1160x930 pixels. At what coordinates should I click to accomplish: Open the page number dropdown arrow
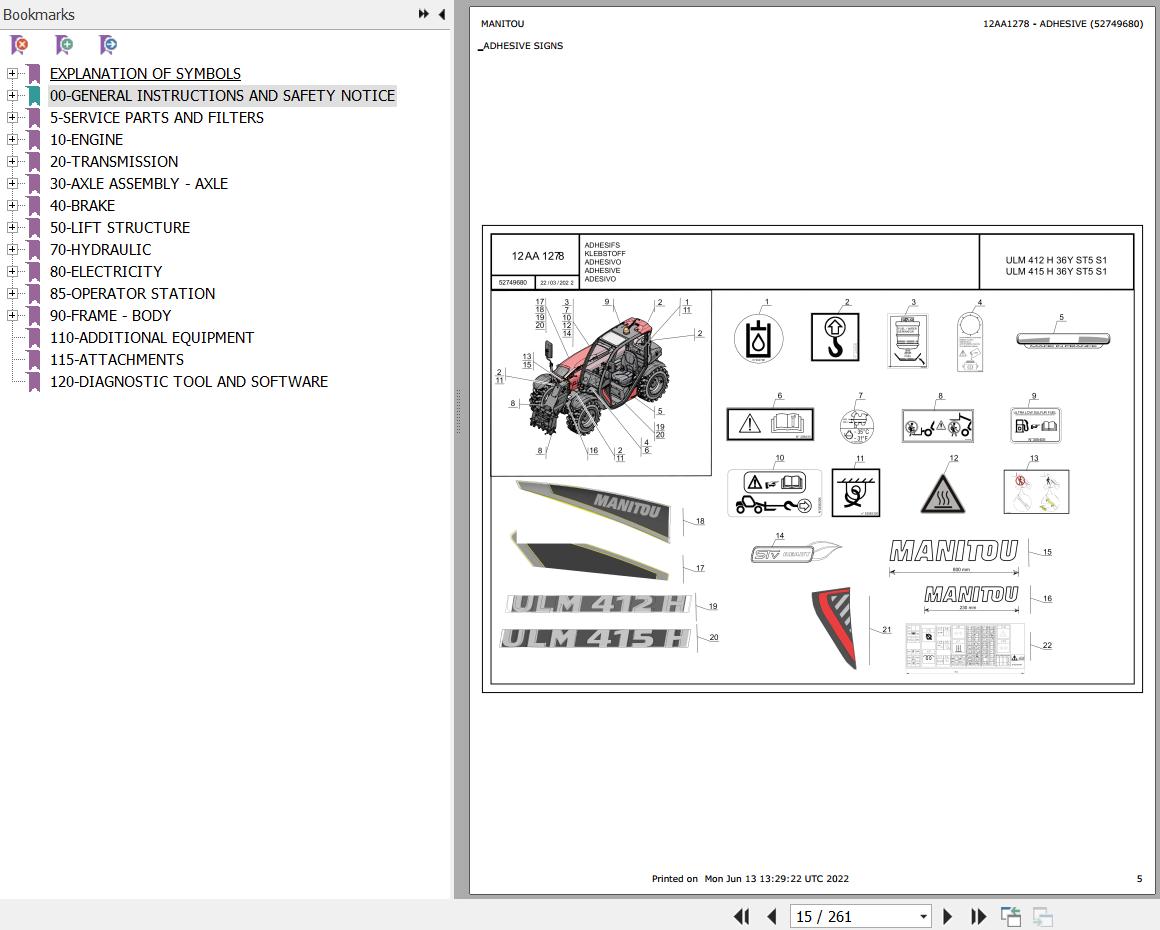tap(923, 917)
